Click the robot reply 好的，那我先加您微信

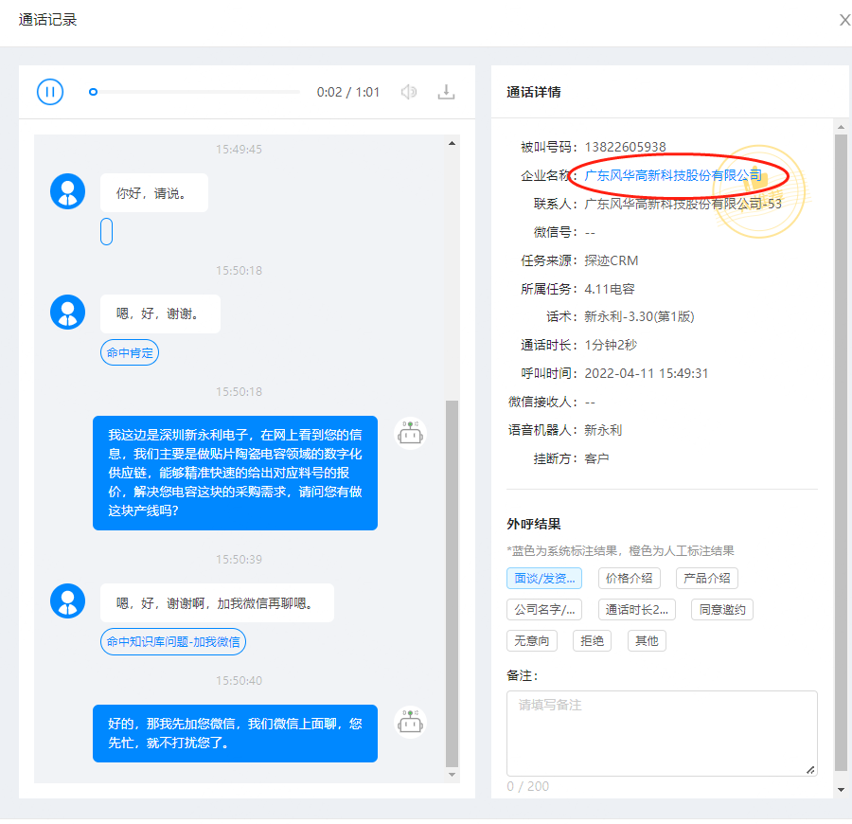(235, 733)
